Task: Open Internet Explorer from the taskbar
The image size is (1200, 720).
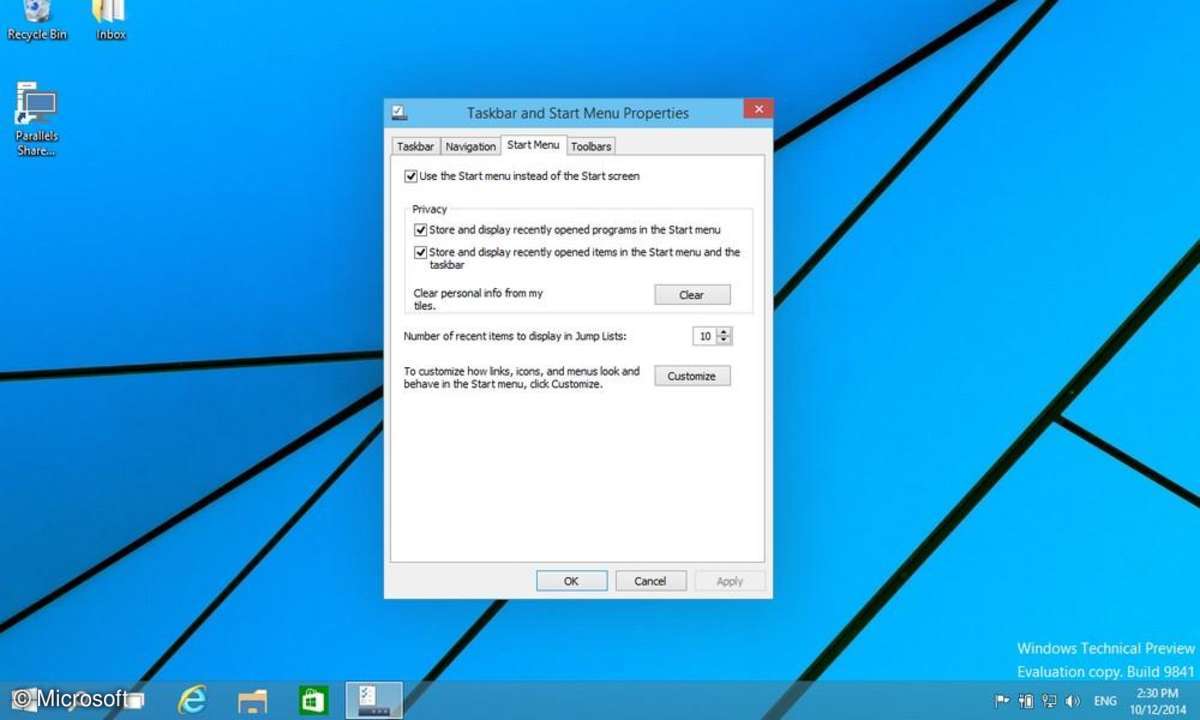Action: click(x=191, y=699)
